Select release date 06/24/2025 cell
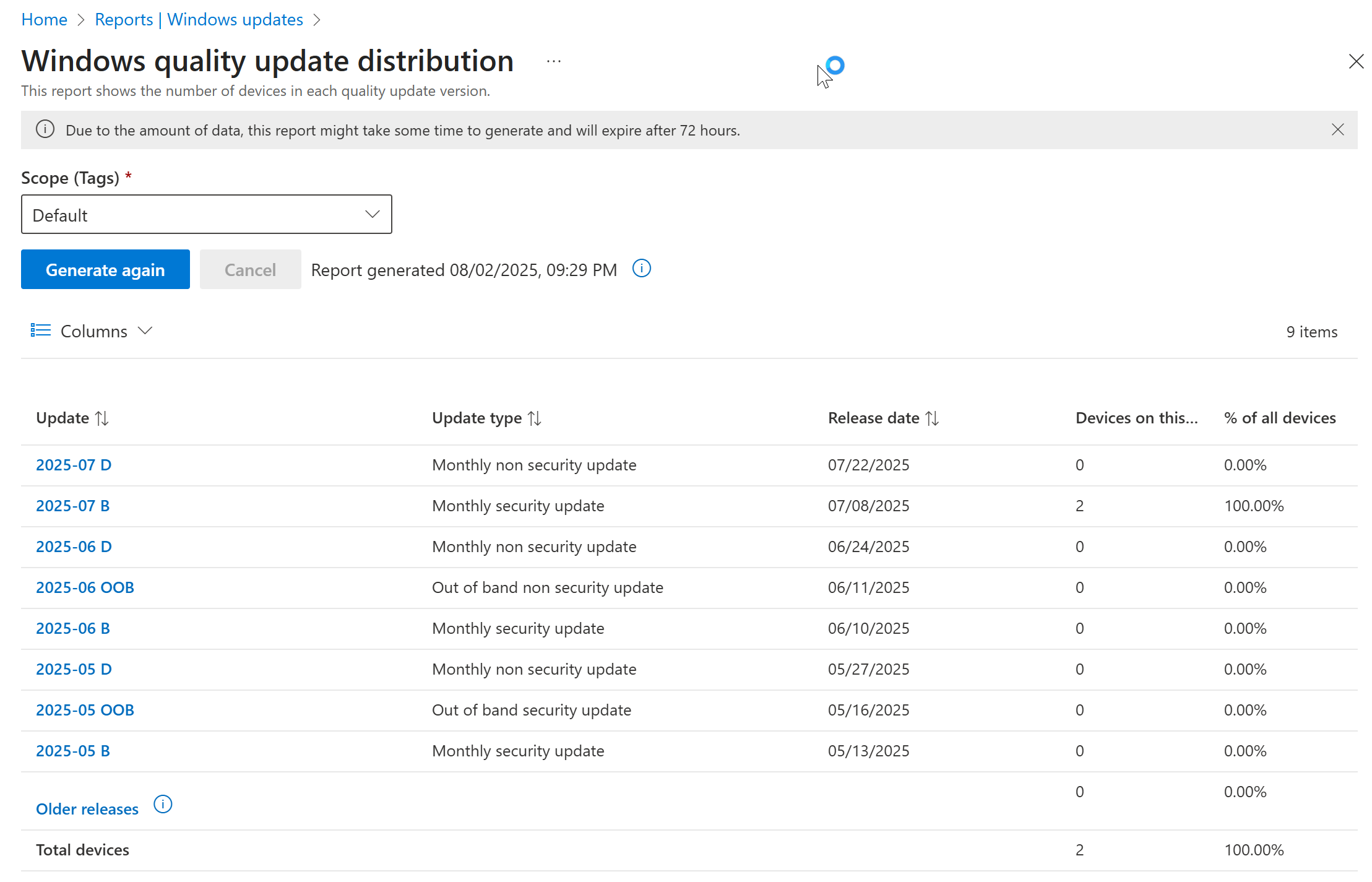1372x882 pixels. coord(868,547)
